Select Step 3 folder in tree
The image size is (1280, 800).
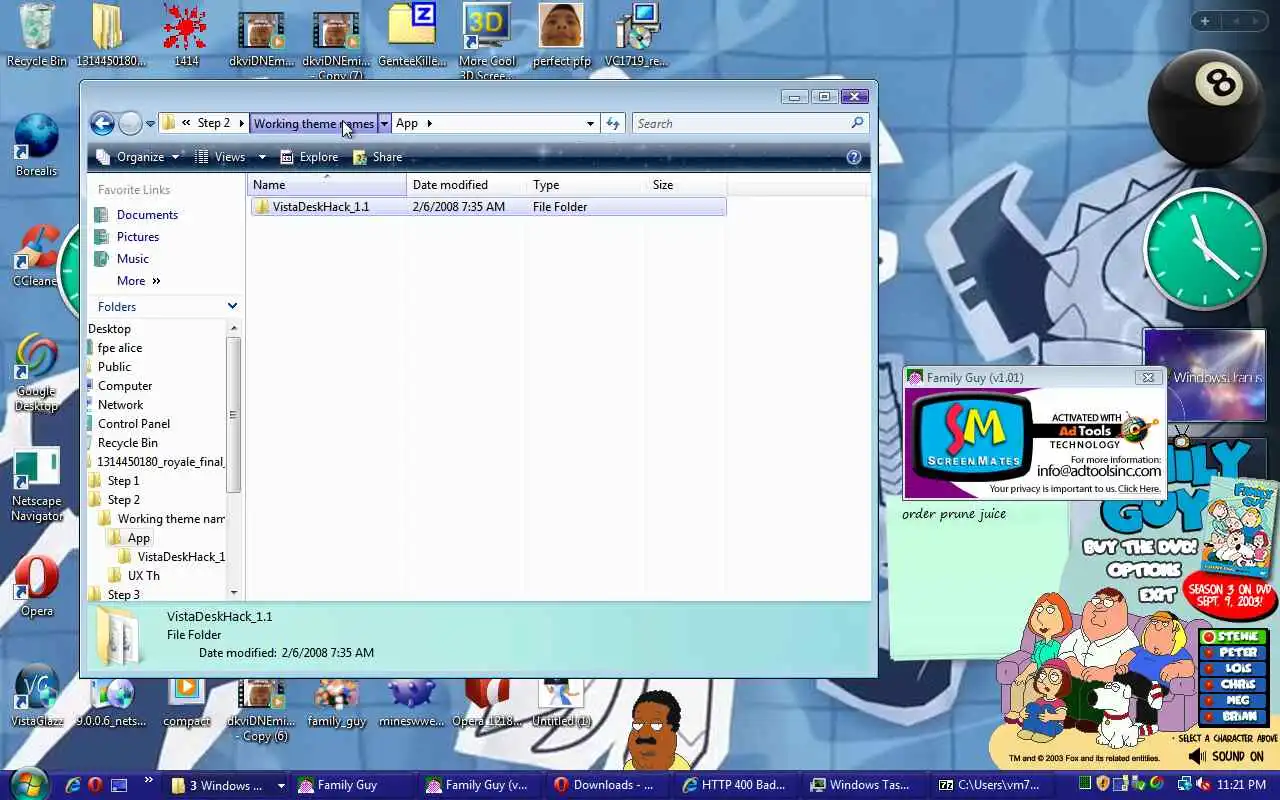pos(123,595)
